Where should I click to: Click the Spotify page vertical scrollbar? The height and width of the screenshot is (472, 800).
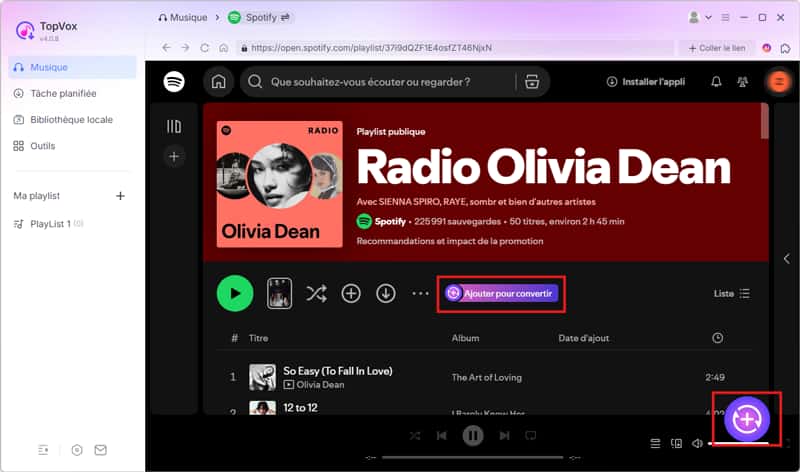click(x=765, y=121)
